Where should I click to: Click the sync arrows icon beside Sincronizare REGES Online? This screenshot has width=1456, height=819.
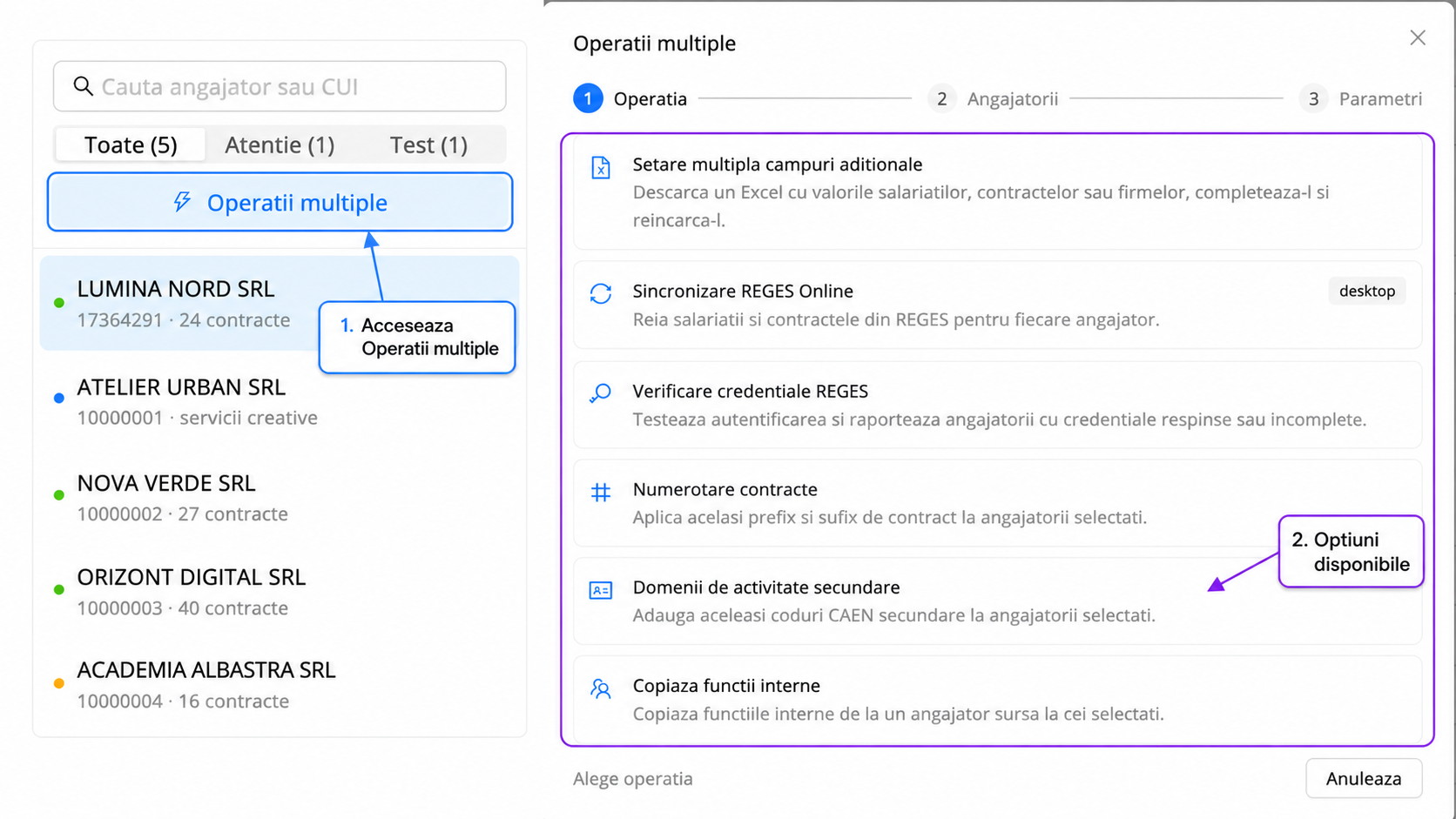(x=601, y=294)
